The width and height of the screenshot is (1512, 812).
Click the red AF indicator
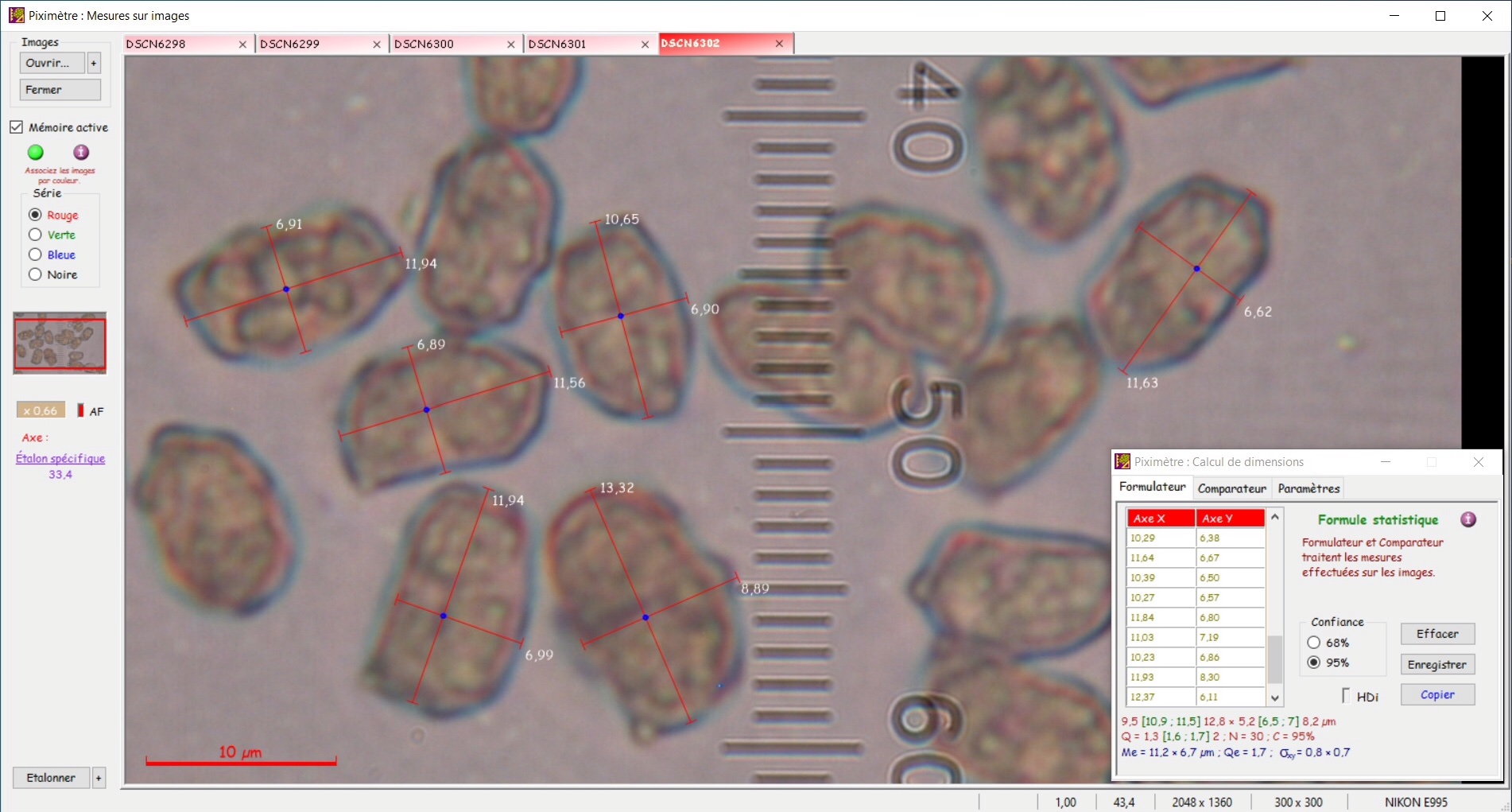pyautogui.click(x=80, y=410)
